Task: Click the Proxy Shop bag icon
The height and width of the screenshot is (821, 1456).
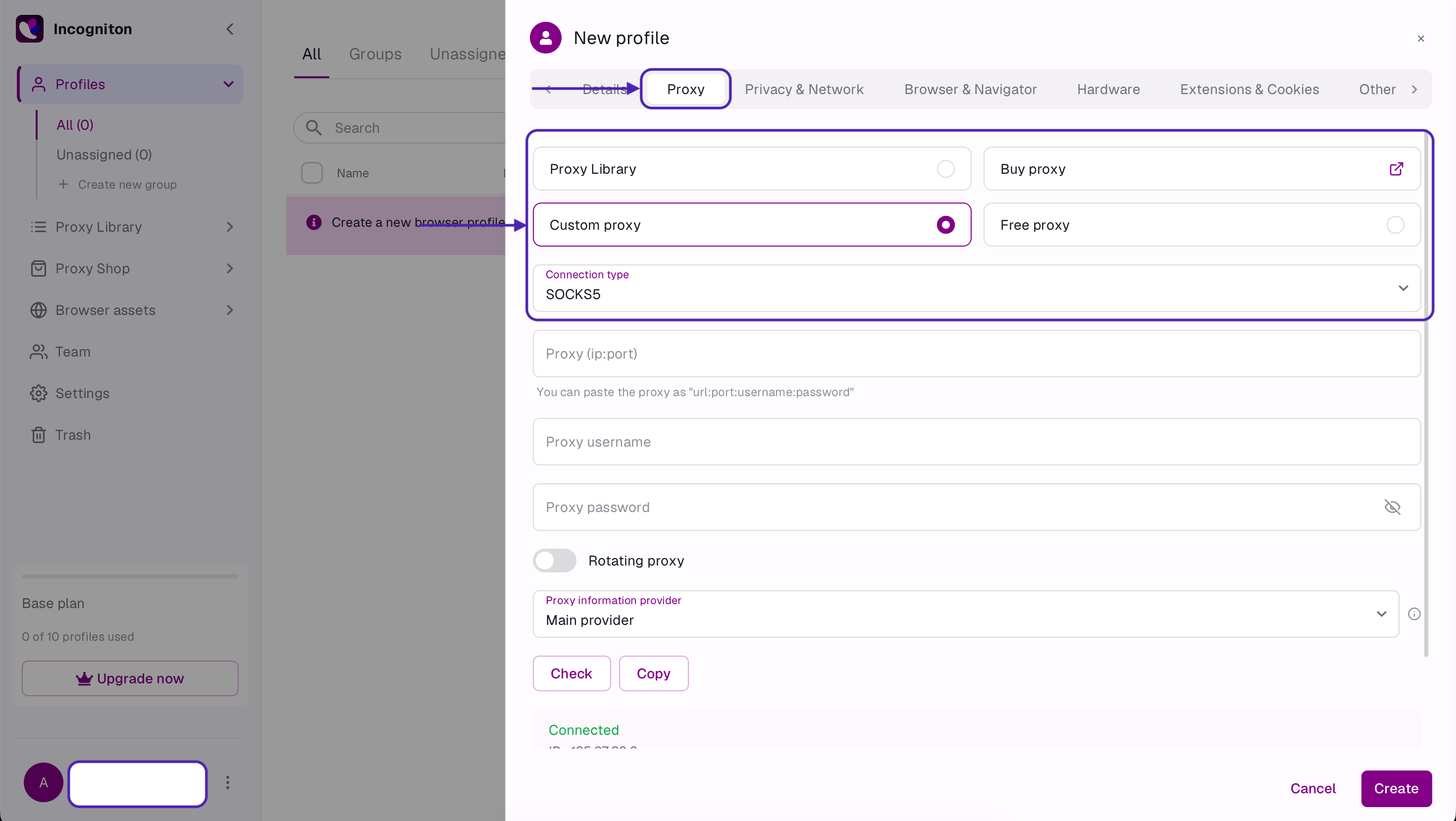Action: pos(39,268)
